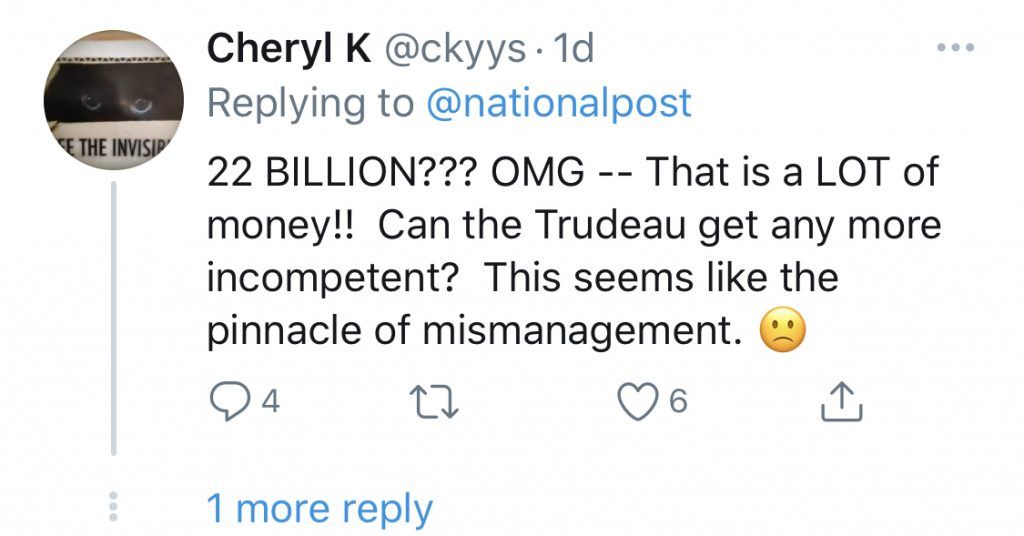This screenshot has width=1024, height=536.
Task: Open the @nationalpost mention link
Action: click(x=559, y=102)
